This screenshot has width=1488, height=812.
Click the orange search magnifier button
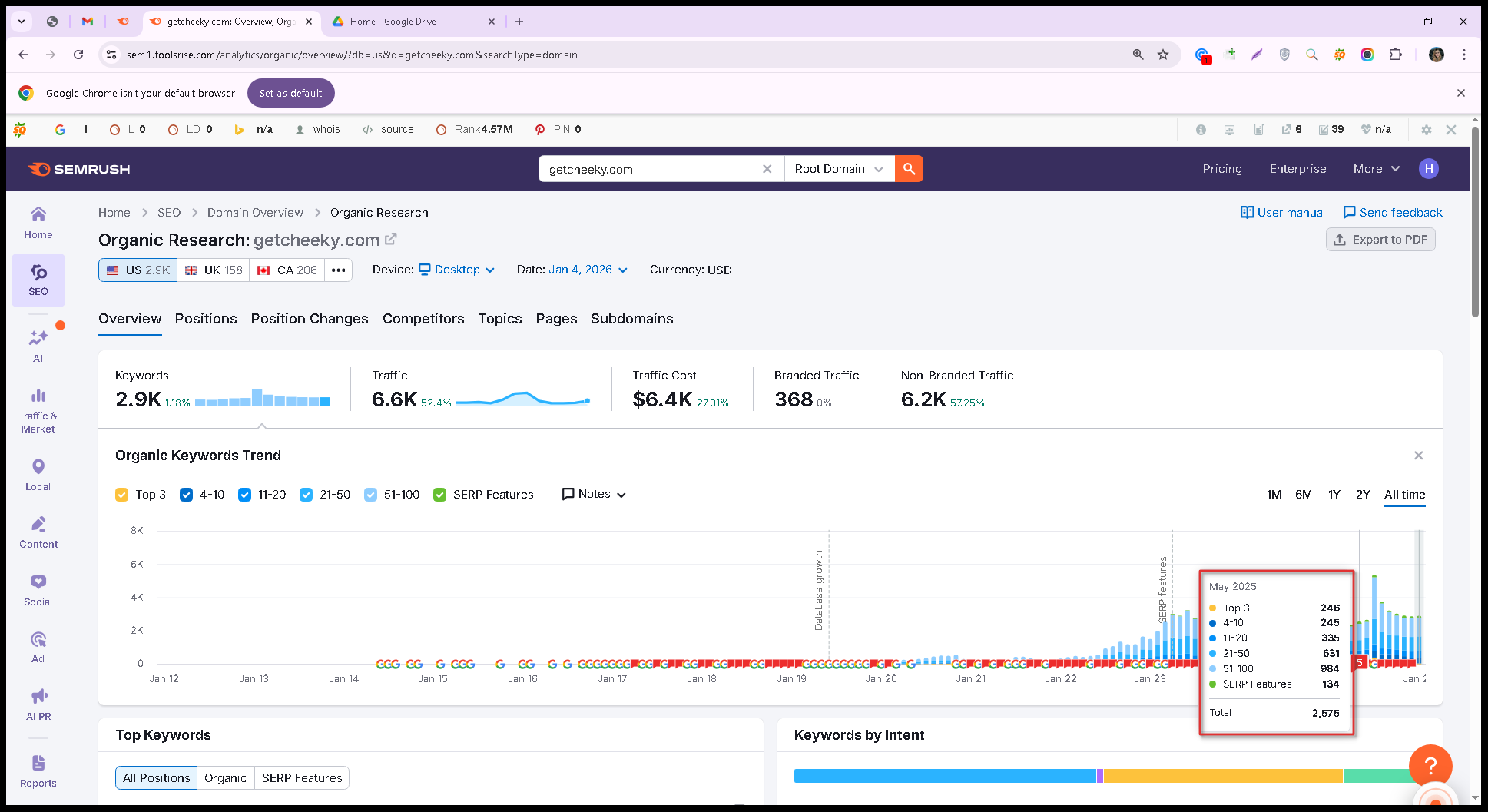909,169
